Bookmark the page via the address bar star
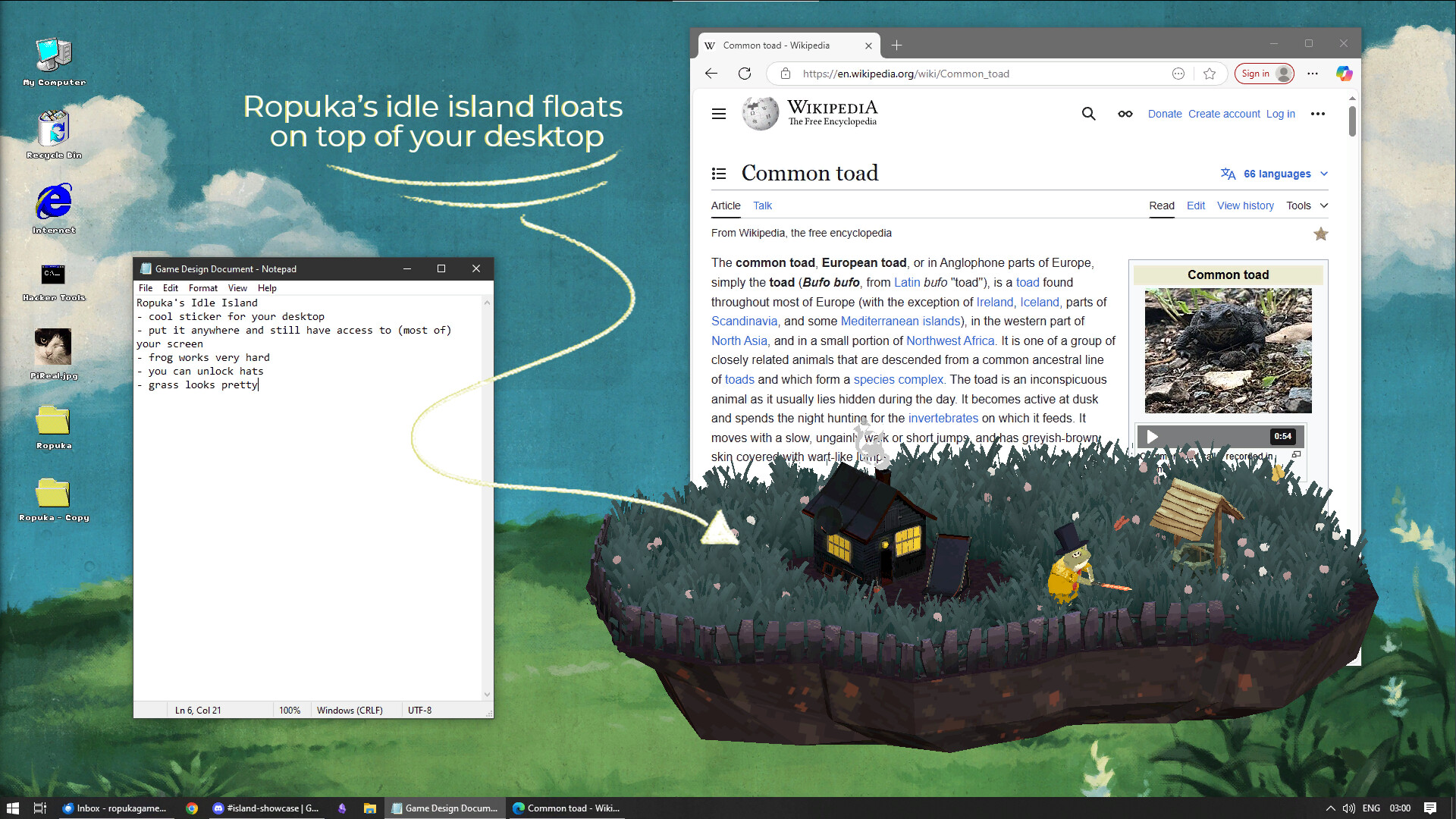This screenshot has width=1456, height=819. [1210, 74]
